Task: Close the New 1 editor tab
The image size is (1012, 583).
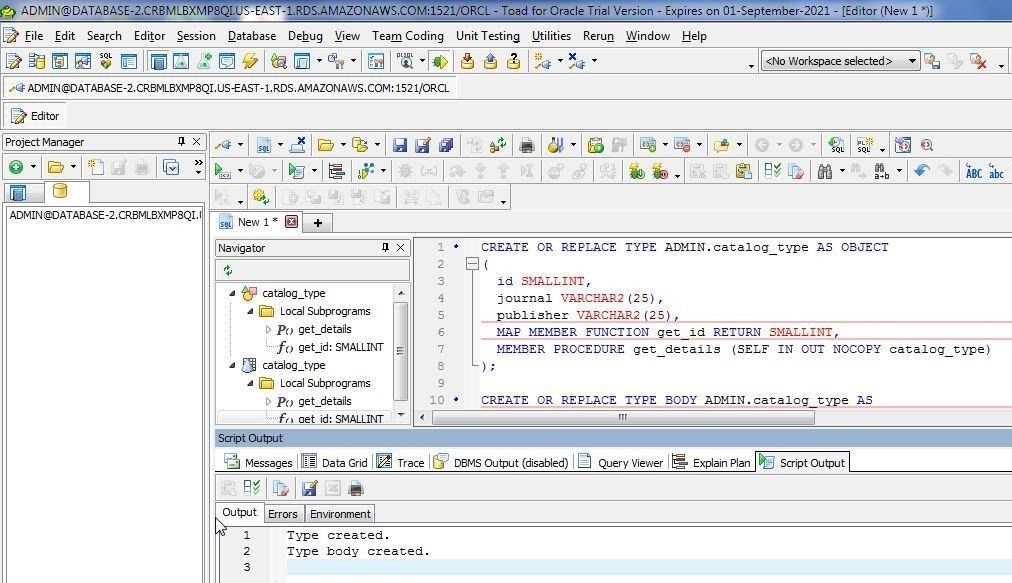Action: [x=292, y=221]
